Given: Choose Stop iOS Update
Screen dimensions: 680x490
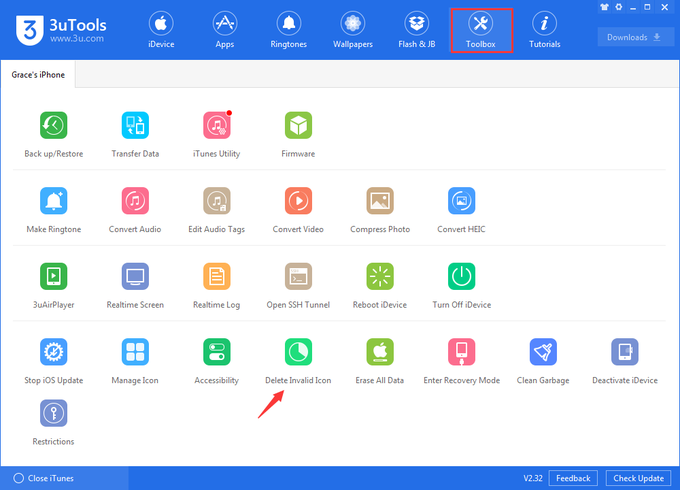Looking at the screenshot, I should pos(53,352).
